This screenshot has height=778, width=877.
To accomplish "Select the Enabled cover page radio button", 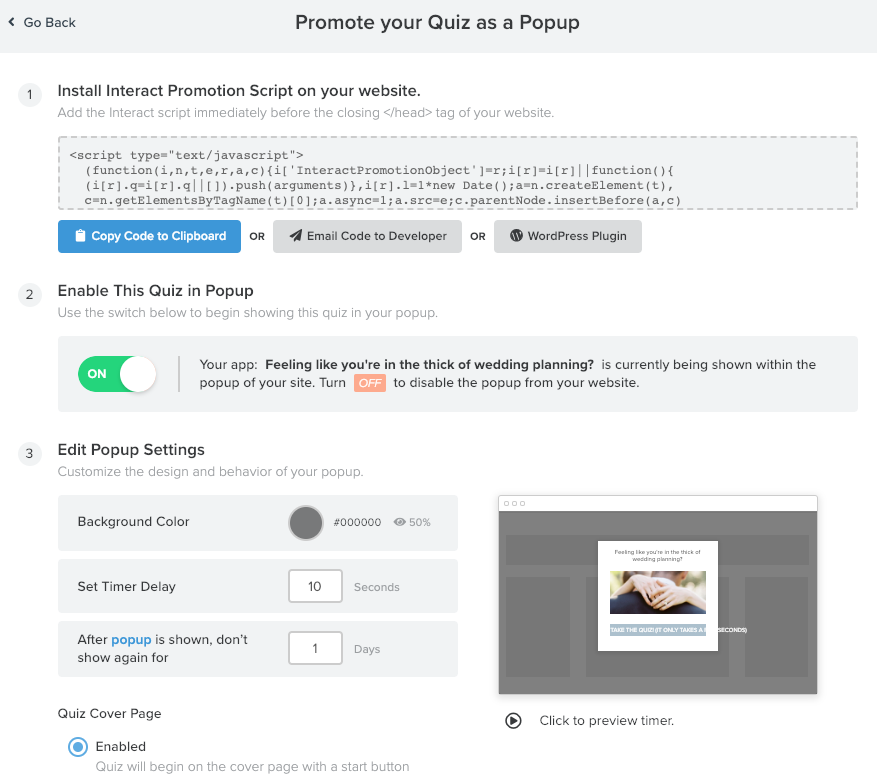I will 78,747.
